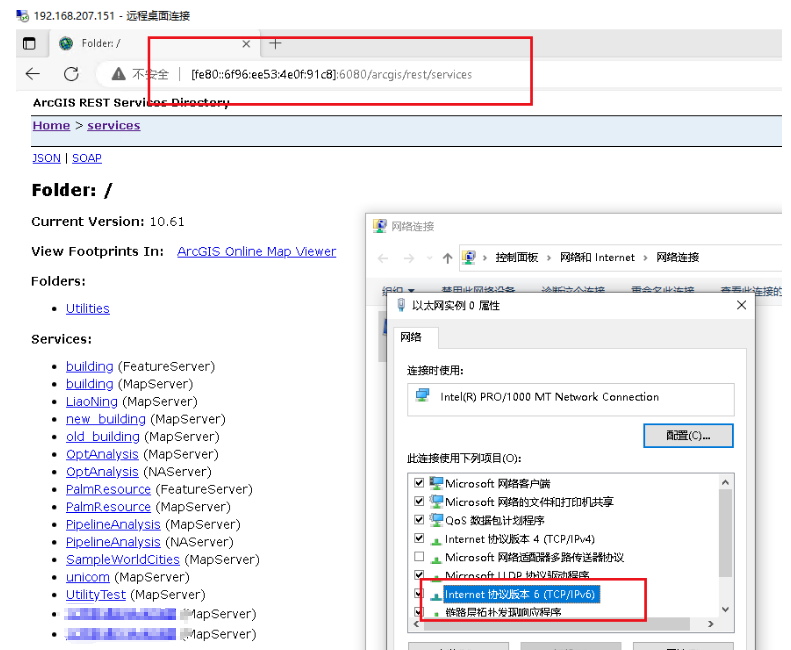The height and width of the screenshot is (650, 791).
Task: Click the QoS 数据包计划程序 item icon
Action: pyautogui.click(x=436, y=520)
